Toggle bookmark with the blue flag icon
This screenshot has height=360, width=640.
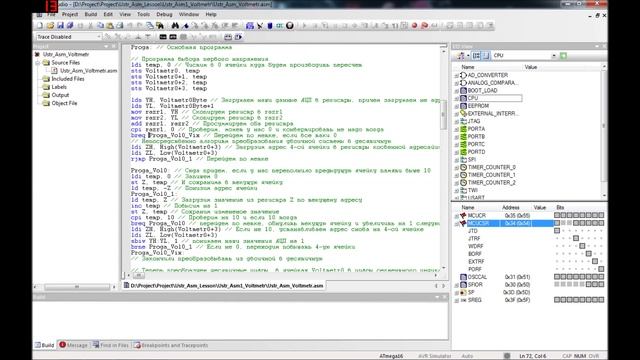click(185, 25)
